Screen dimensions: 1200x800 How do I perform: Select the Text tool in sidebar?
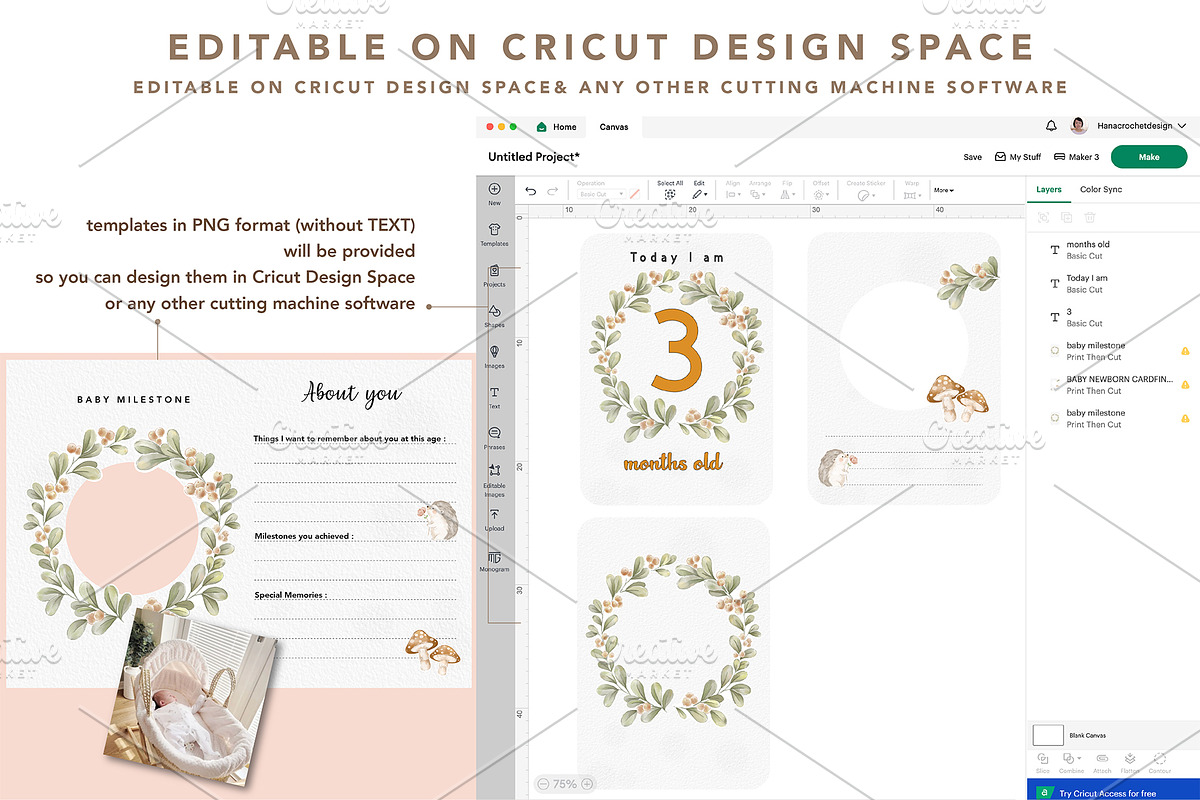(x=494, y=398)
